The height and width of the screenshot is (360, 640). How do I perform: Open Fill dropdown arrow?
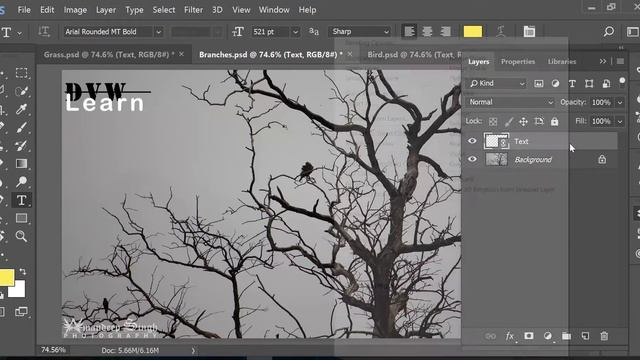(620, 121)
